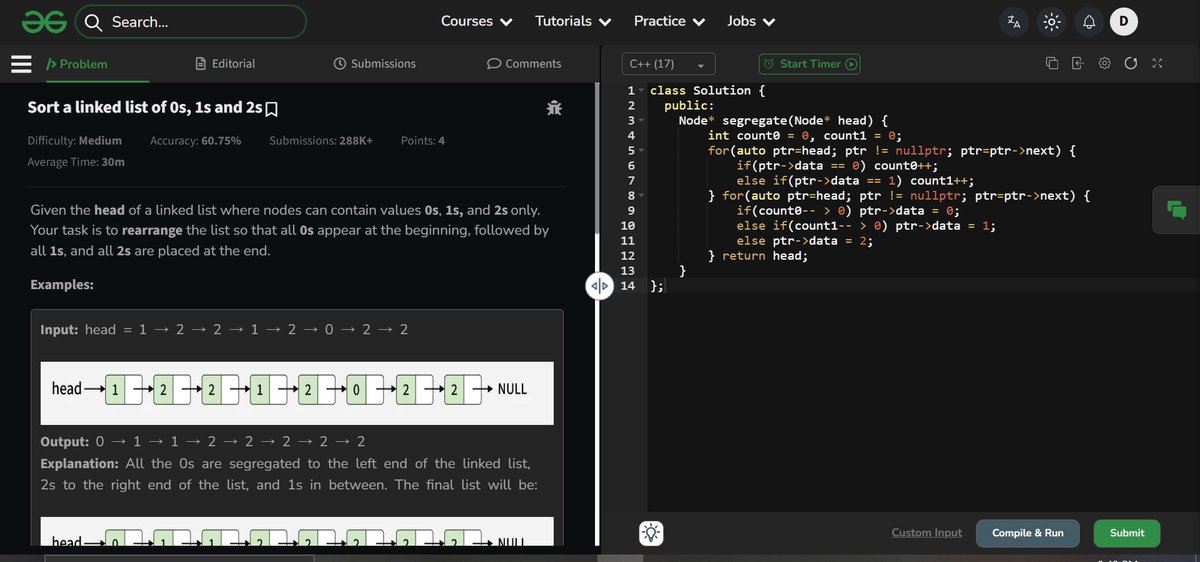Click 'int count0 = 0, count1 = 0;' line

(x=805, y=136)
